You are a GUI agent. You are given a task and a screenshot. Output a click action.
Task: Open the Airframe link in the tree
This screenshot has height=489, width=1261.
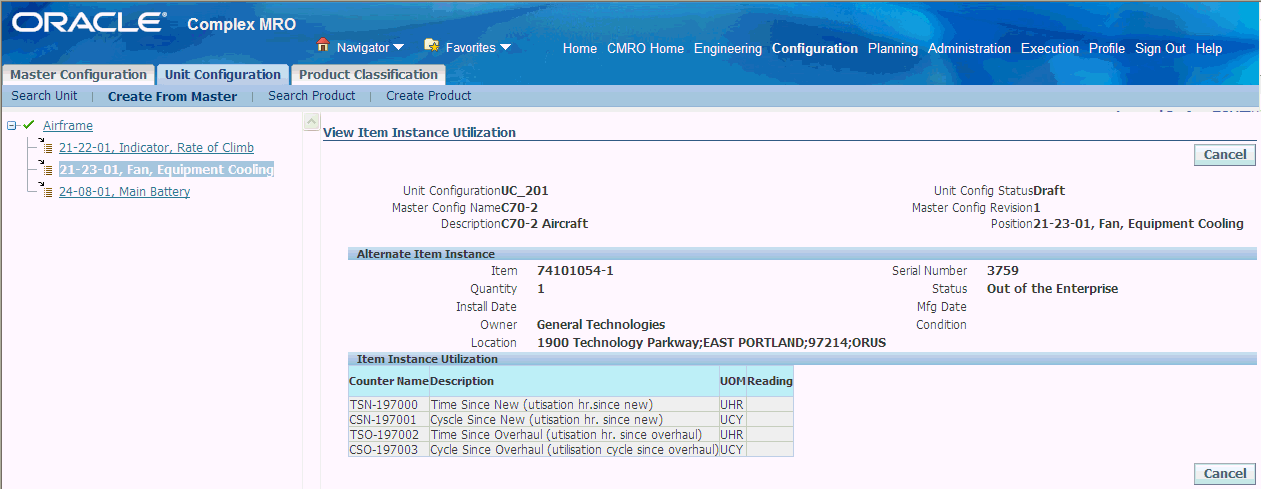pyautogui.click(x=68, y=126)
